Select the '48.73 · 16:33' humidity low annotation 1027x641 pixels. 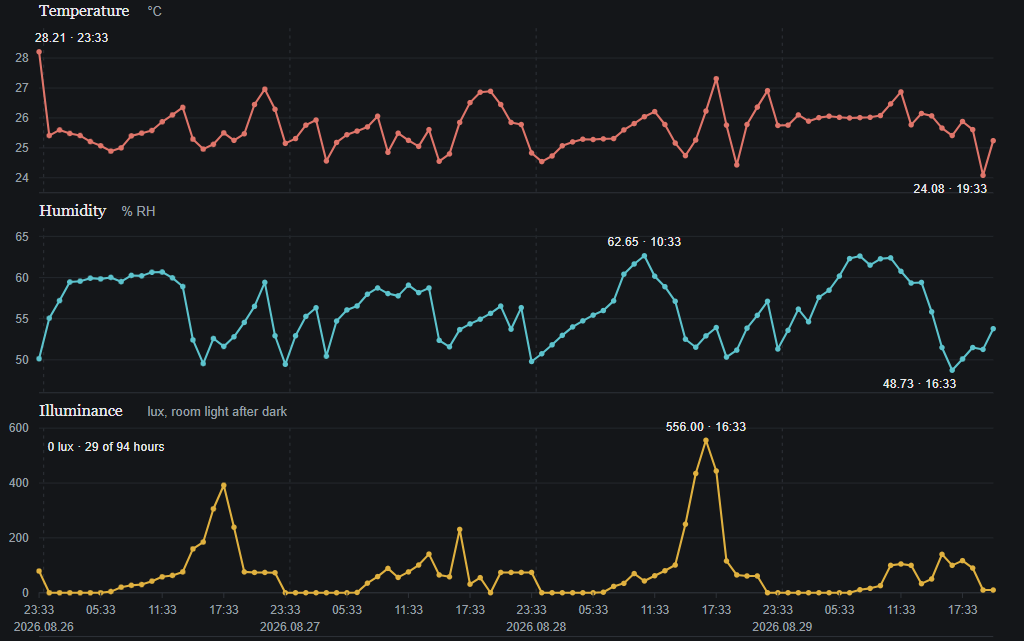[919, 384]
